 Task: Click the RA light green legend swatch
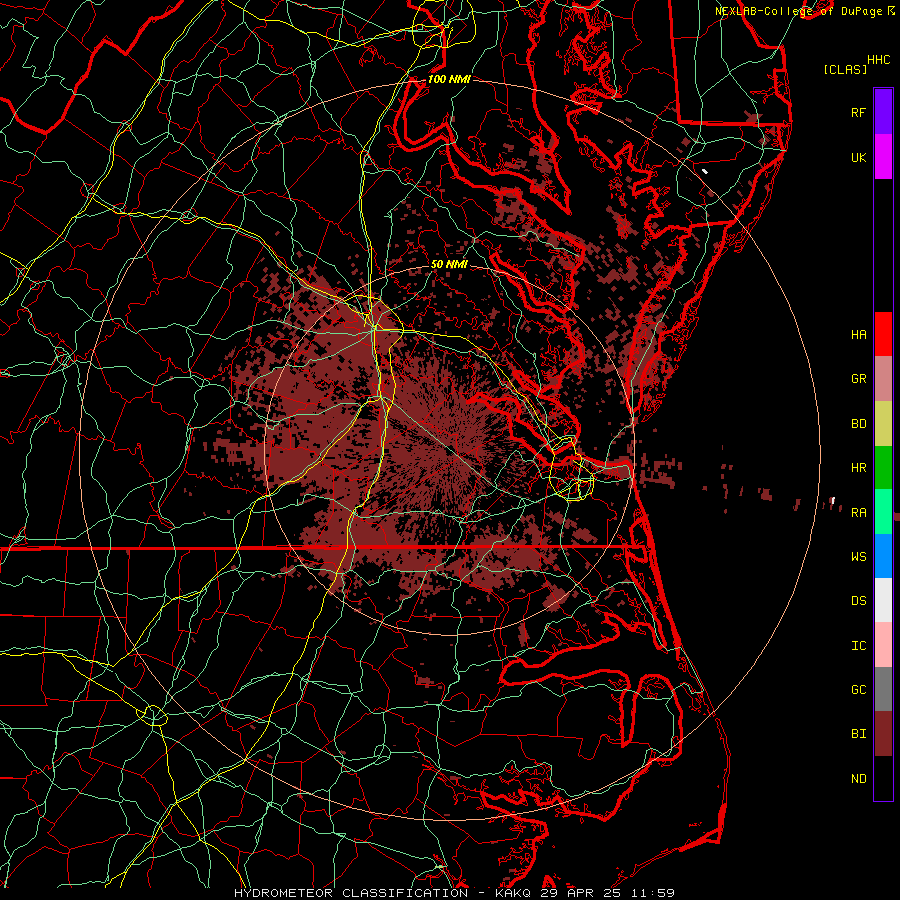(883, 512)
